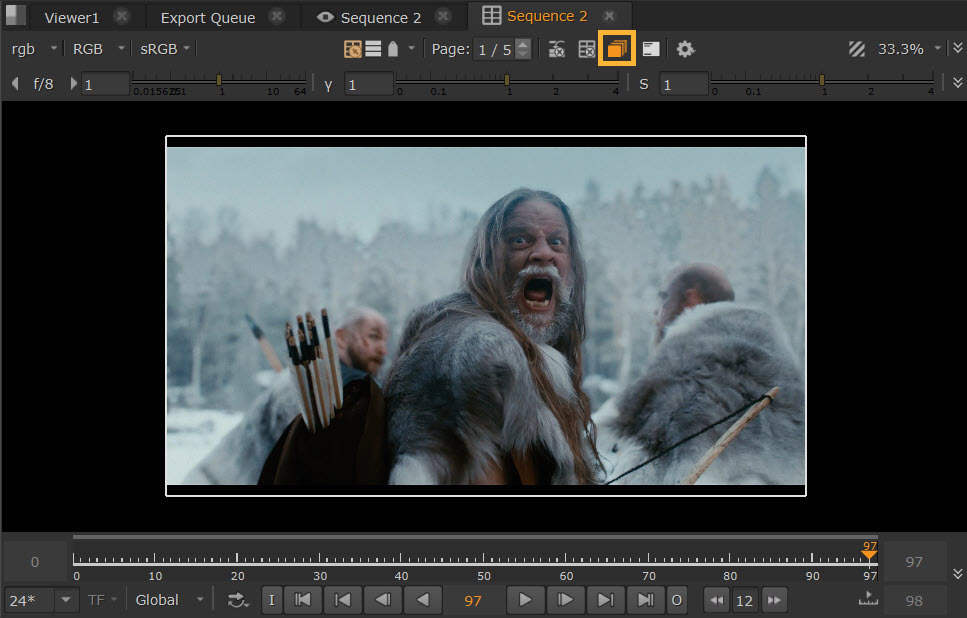This screenshot has height=618, width=967.
Task: Collapse the gain and gamma toolbar chevrons
Action: [957, 82]
